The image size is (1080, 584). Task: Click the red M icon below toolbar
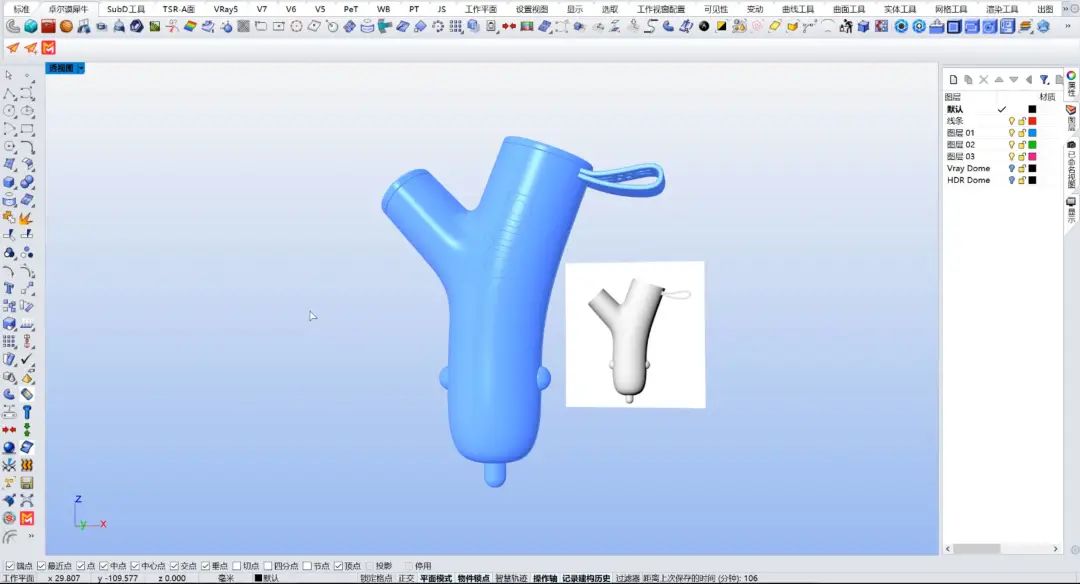point(49,47)
